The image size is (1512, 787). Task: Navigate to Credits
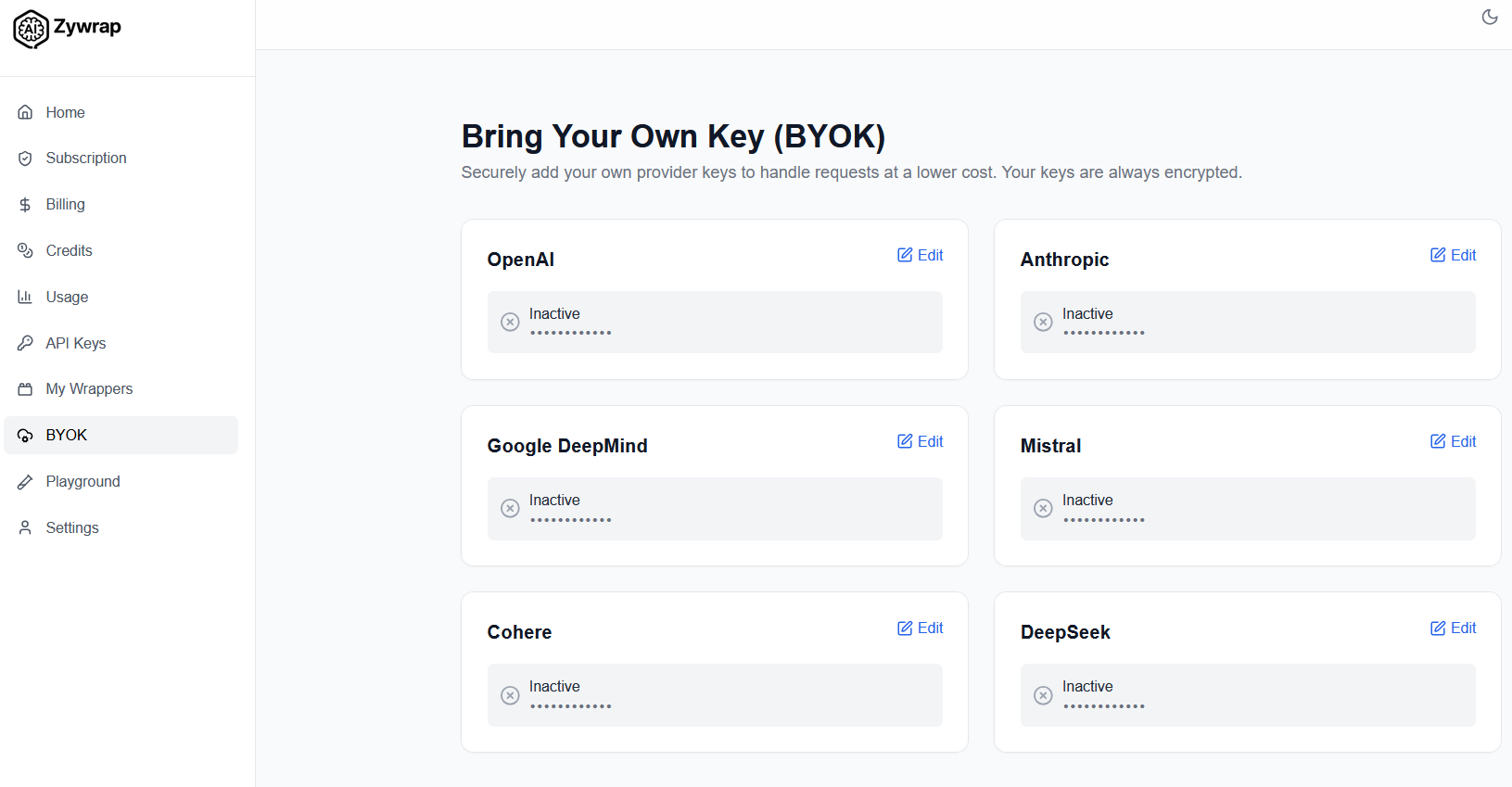tap(121, 250)
